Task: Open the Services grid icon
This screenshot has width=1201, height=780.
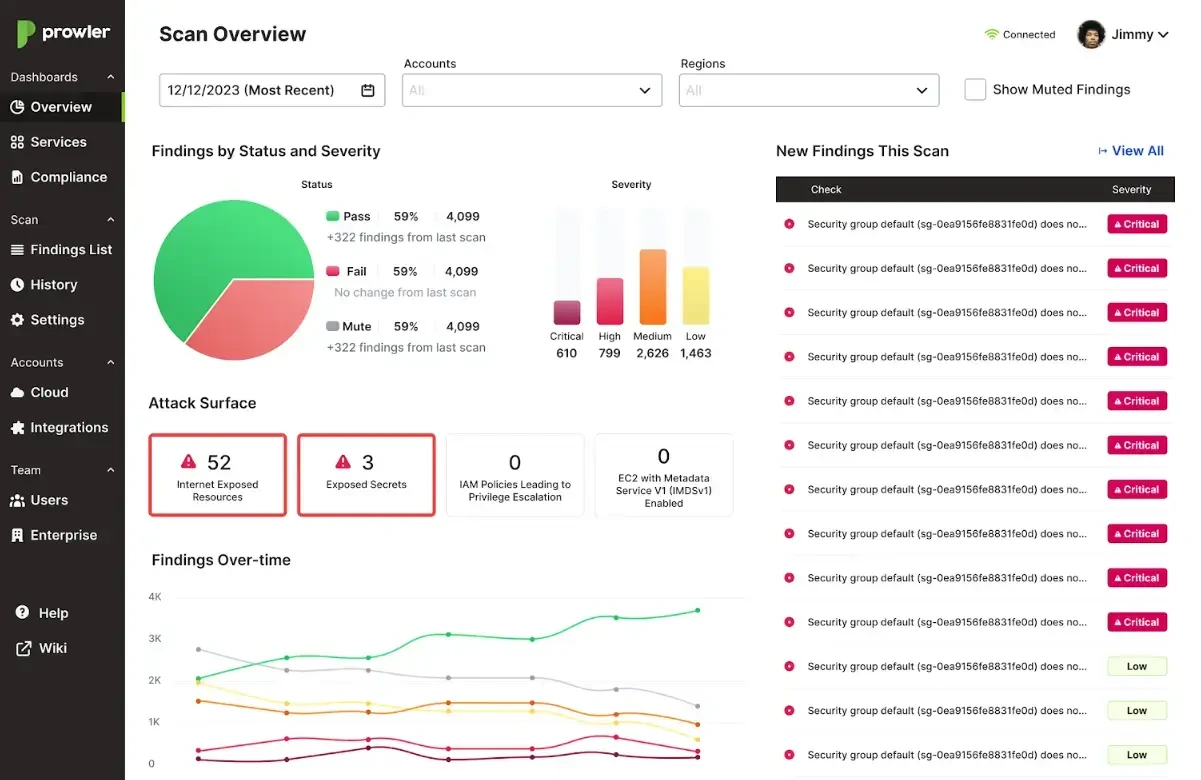Action: [17, 142]
